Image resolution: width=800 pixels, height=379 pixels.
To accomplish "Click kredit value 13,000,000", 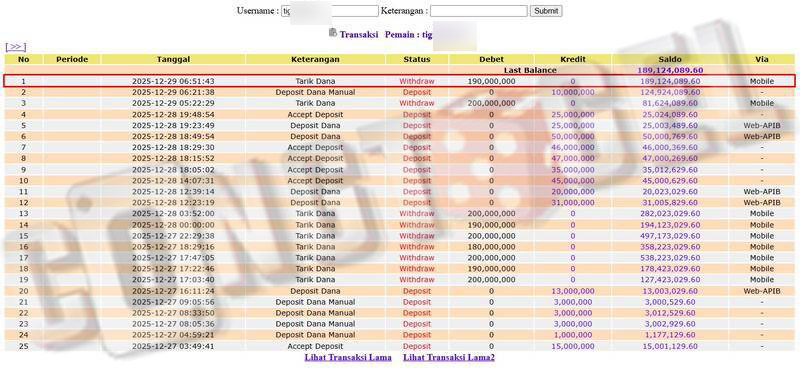I will (572, 291).
